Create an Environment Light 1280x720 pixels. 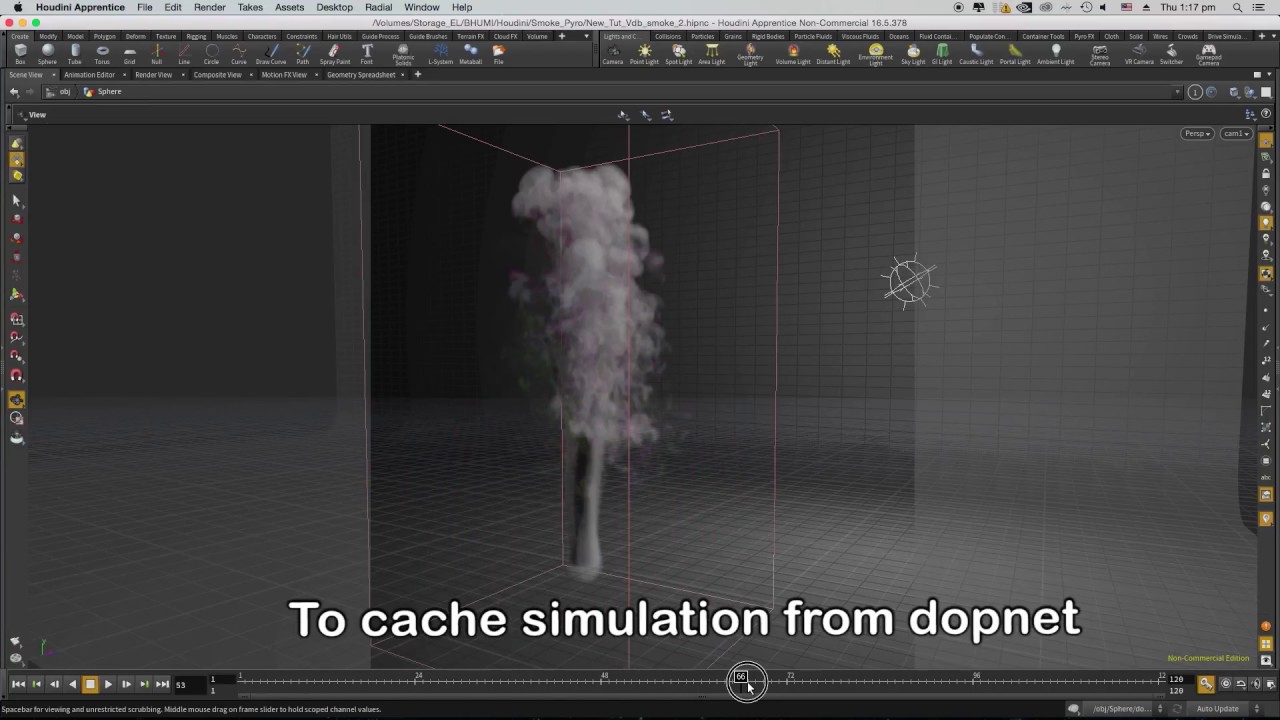pos(876,55)
